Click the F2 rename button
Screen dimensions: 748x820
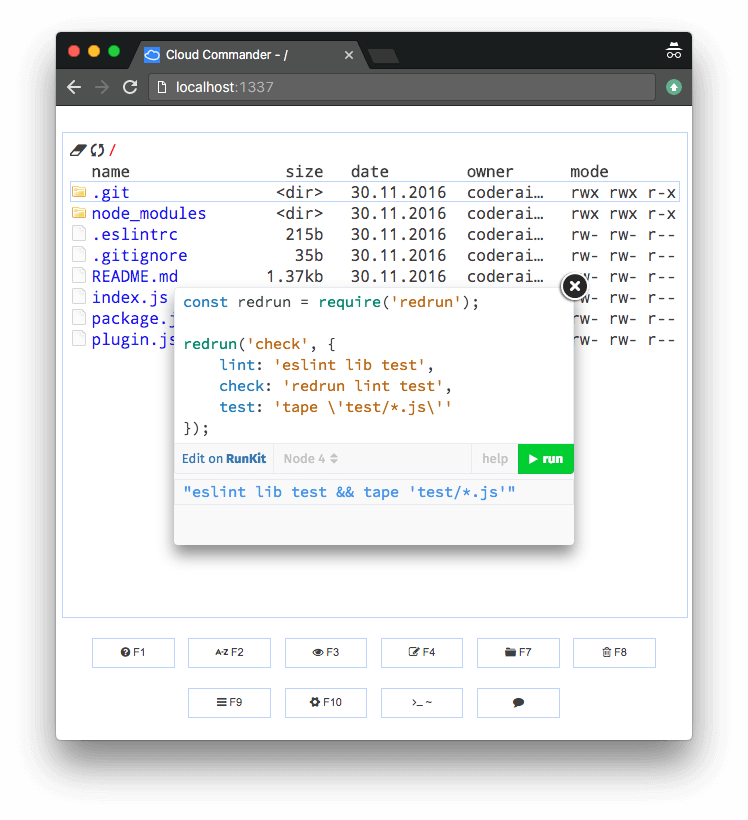pos(229,652)
